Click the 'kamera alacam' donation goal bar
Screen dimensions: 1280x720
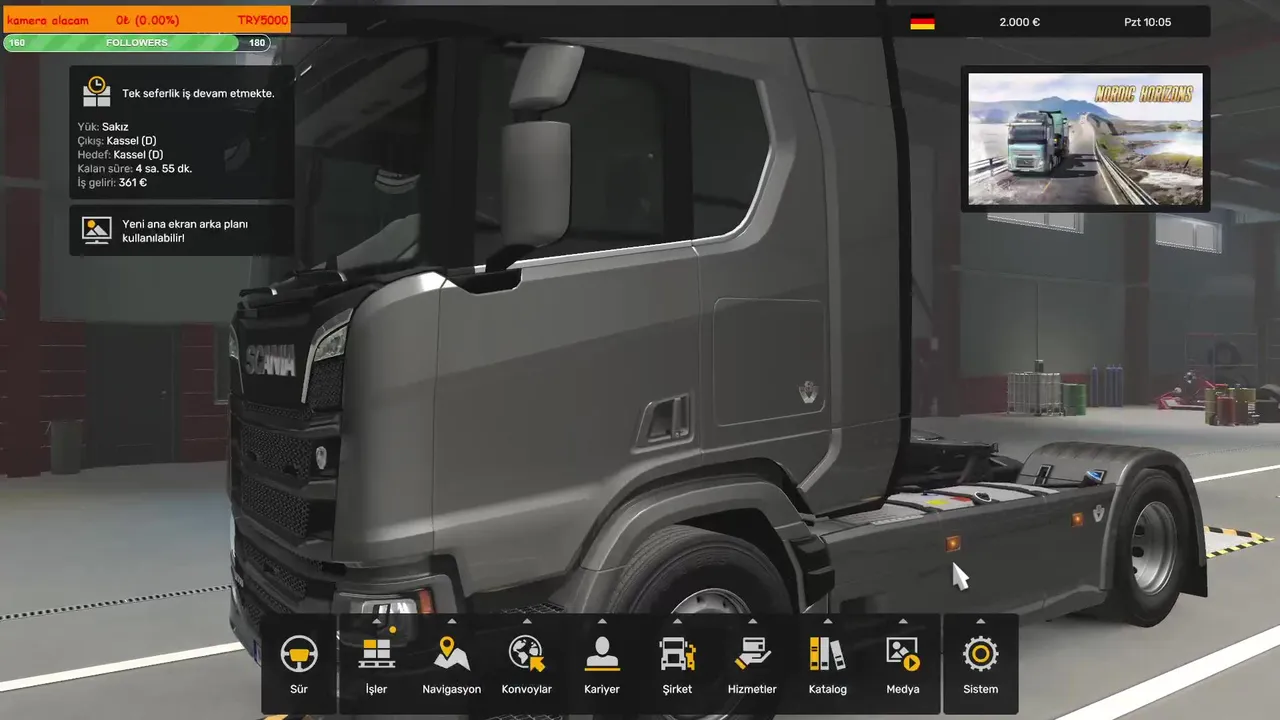146,20
